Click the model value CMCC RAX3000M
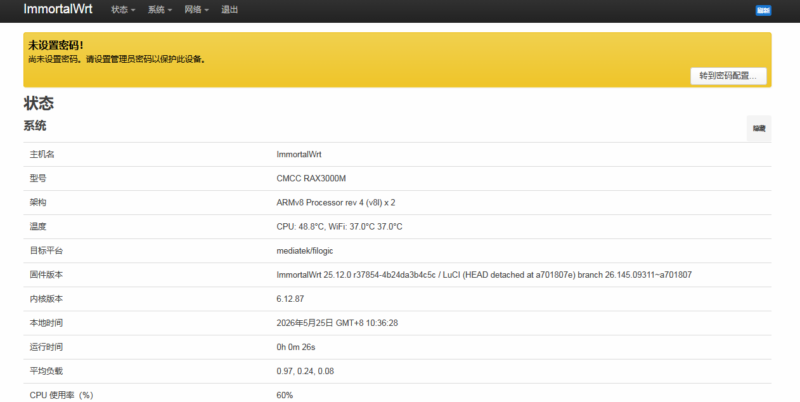800x402 pixels. click(311, 178)
